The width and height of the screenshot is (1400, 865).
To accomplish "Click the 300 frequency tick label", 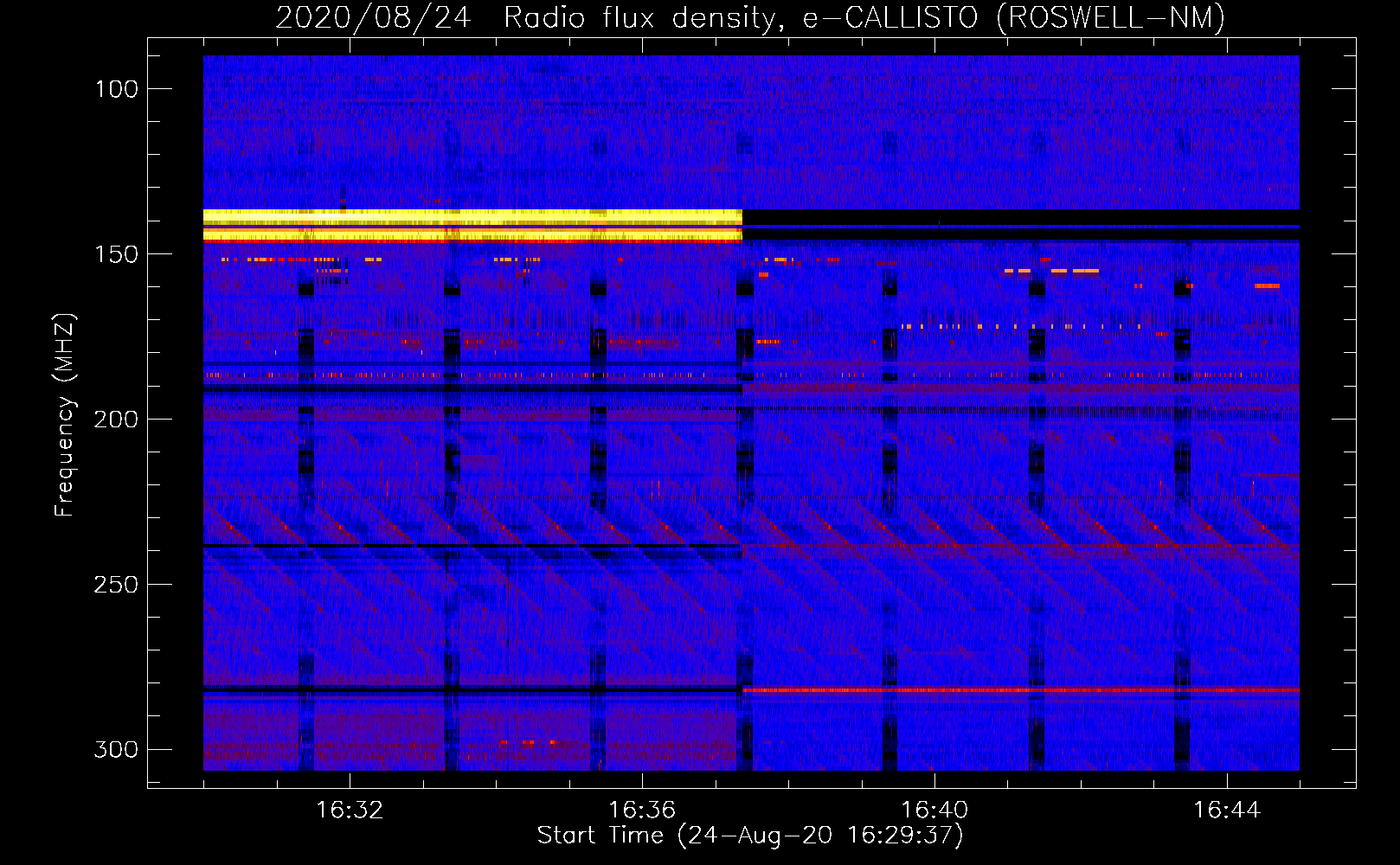I will point(117,749).
